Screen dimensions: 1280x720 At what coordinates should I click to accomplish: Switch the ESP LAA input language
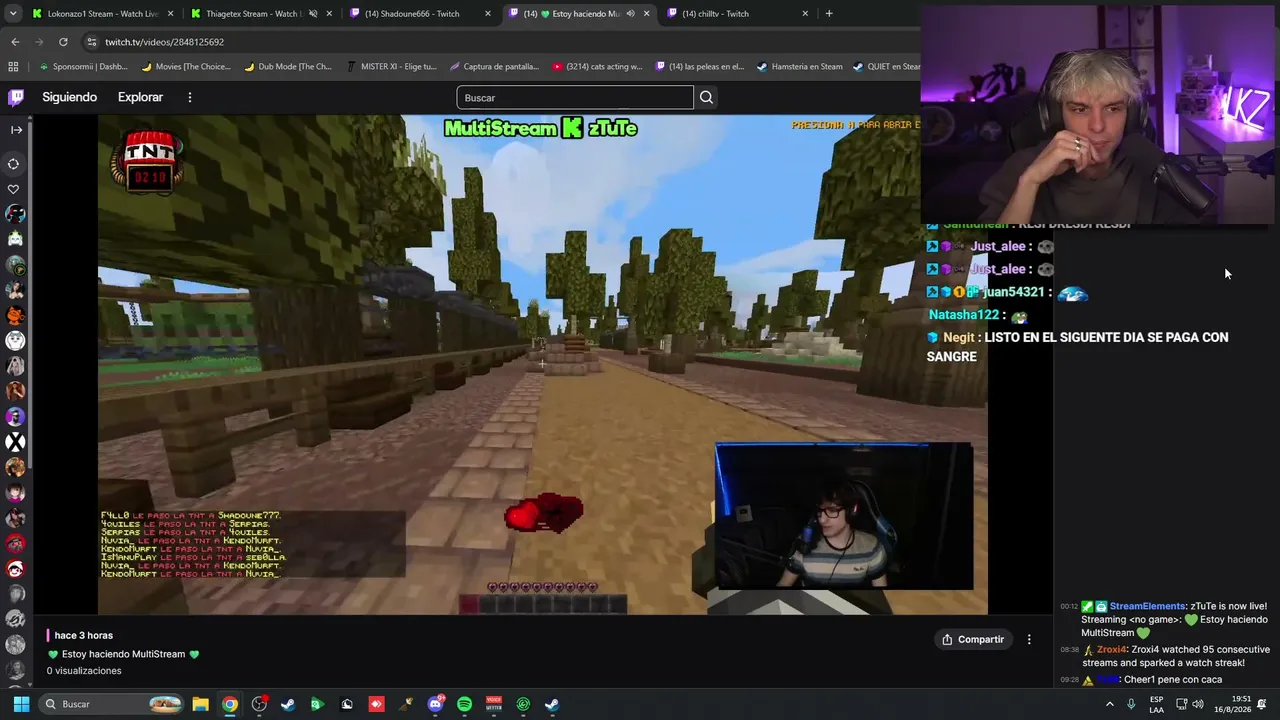click(1156, 704)
